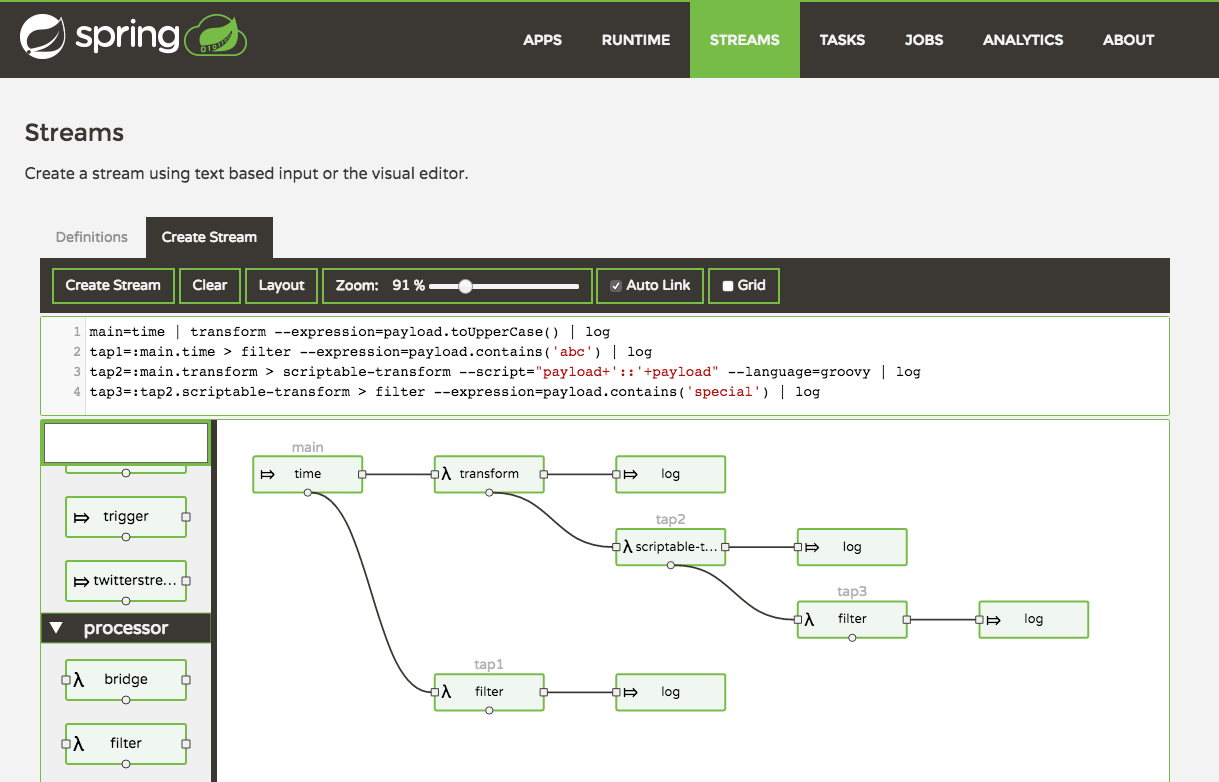Click the tap2 stream name label

pyautogui.click(x=671, y=519)
